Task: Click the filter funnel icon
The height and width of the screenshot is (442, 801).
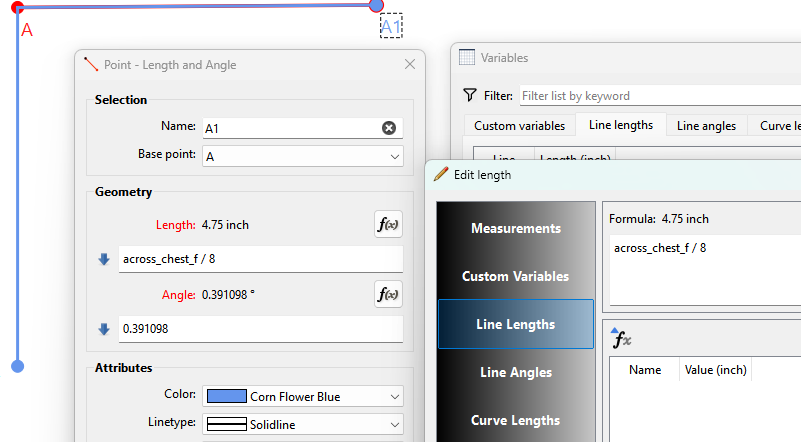Action: pyautogui.click(x=469, y=96)
